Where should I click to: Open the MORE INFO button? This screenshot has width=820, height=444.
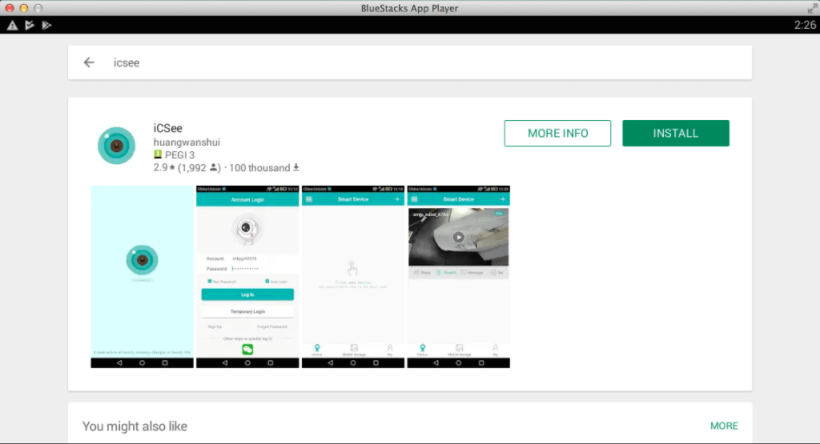pyautogui.click(x=557, y=133)
